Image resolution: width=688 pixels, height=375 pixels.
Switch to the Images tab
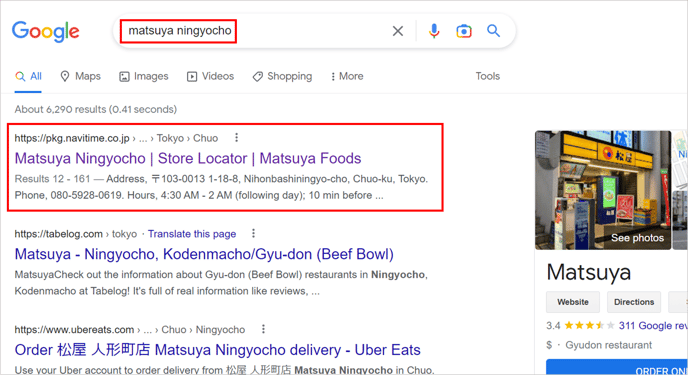(x=143, y=76)
